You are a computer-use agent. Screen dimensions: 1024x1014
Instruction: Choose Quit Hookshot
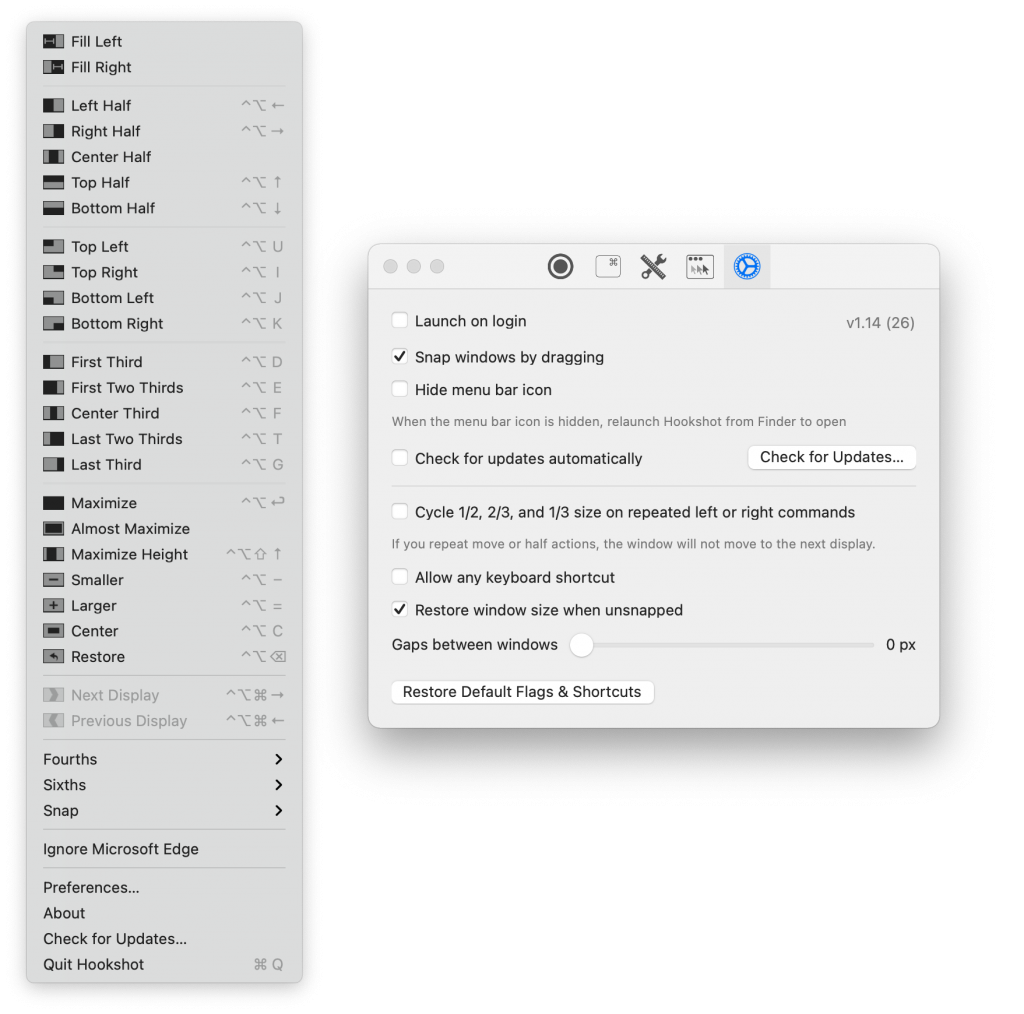164,964
